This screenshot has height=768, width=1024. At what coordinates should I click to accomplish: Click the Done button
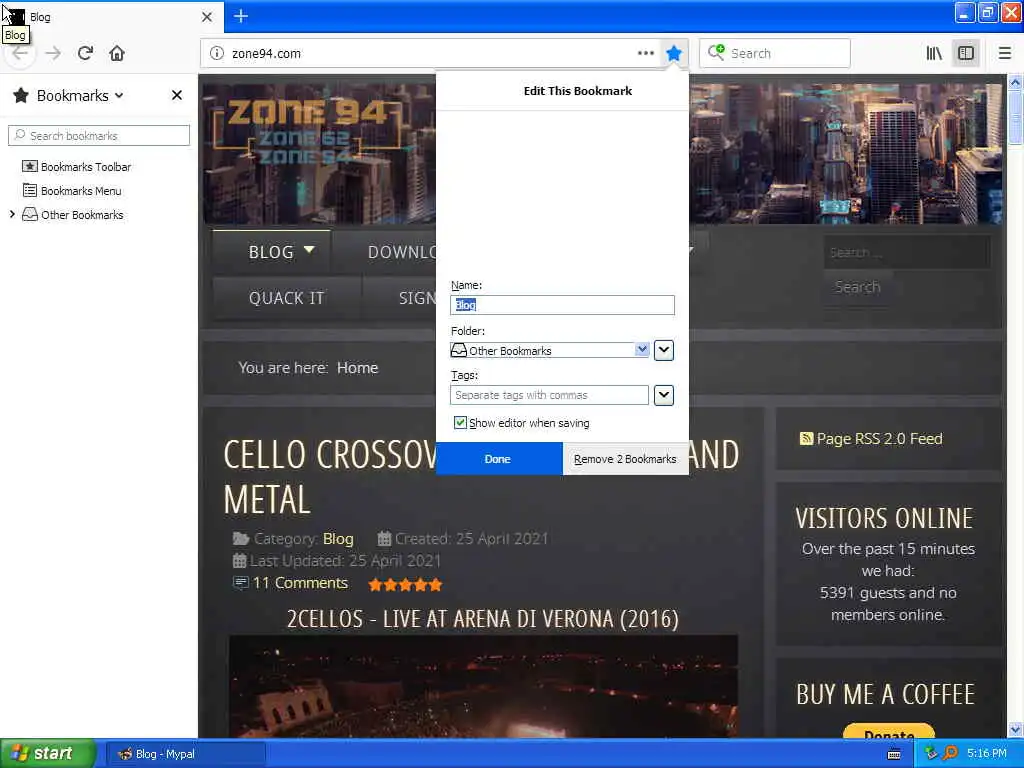[x=498, y=459]
